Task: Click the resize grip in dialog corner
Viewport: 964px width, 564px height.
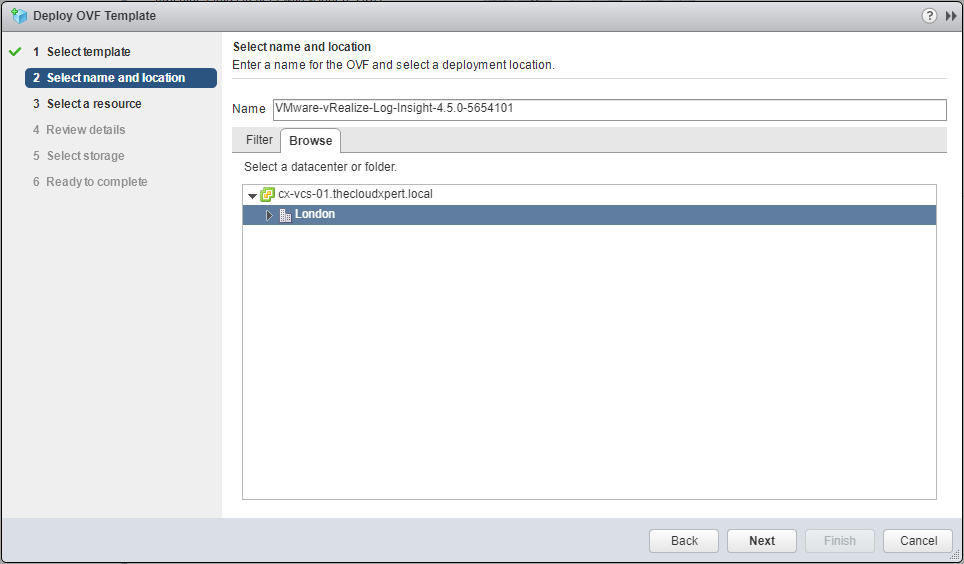Action: pos(955,556)
